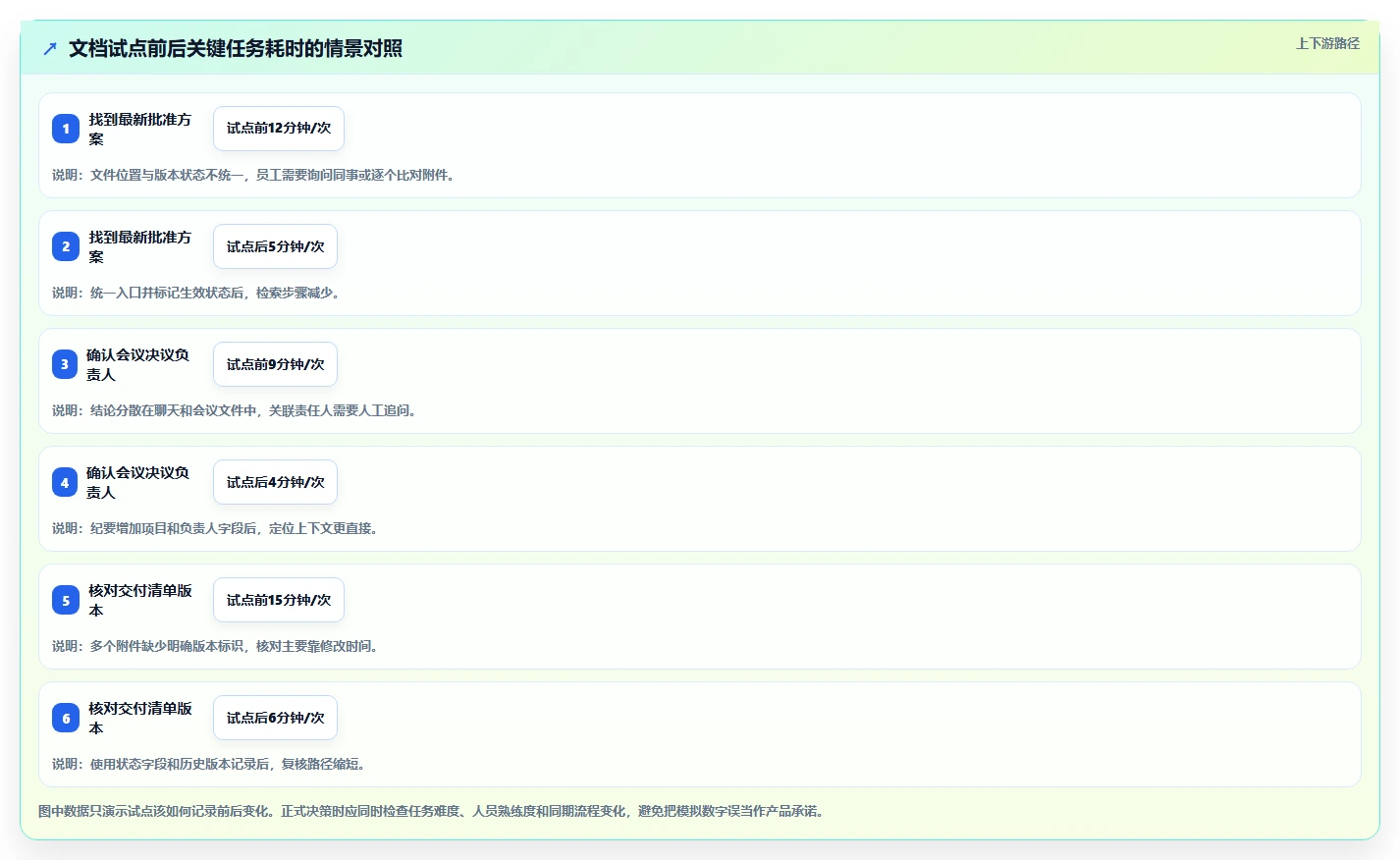
Task: Click the step number 6 badge
Action: coord(66,718)
